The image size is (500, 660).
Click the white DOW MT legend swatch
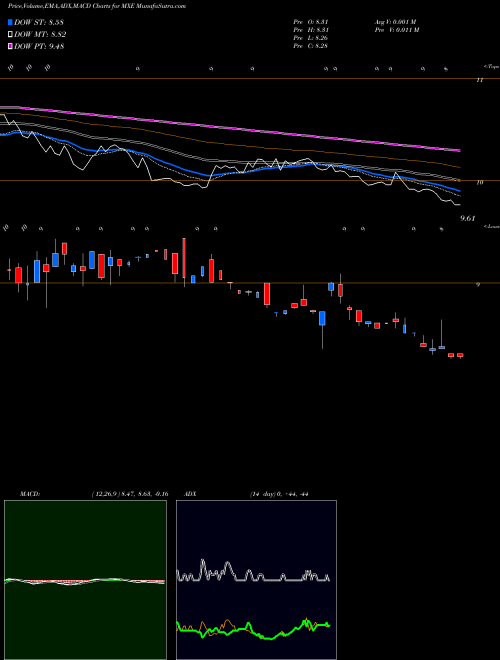11,35
